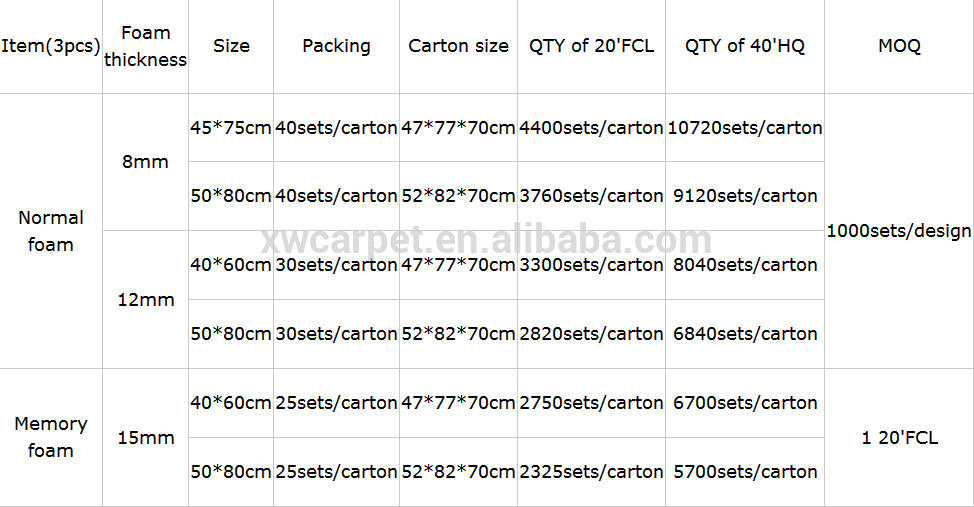The height and width of the screenshot is (507, 974).
Task: Select the 1000sets/design MOQ cell
Action: pyautogui.click(x=899, y=231)
